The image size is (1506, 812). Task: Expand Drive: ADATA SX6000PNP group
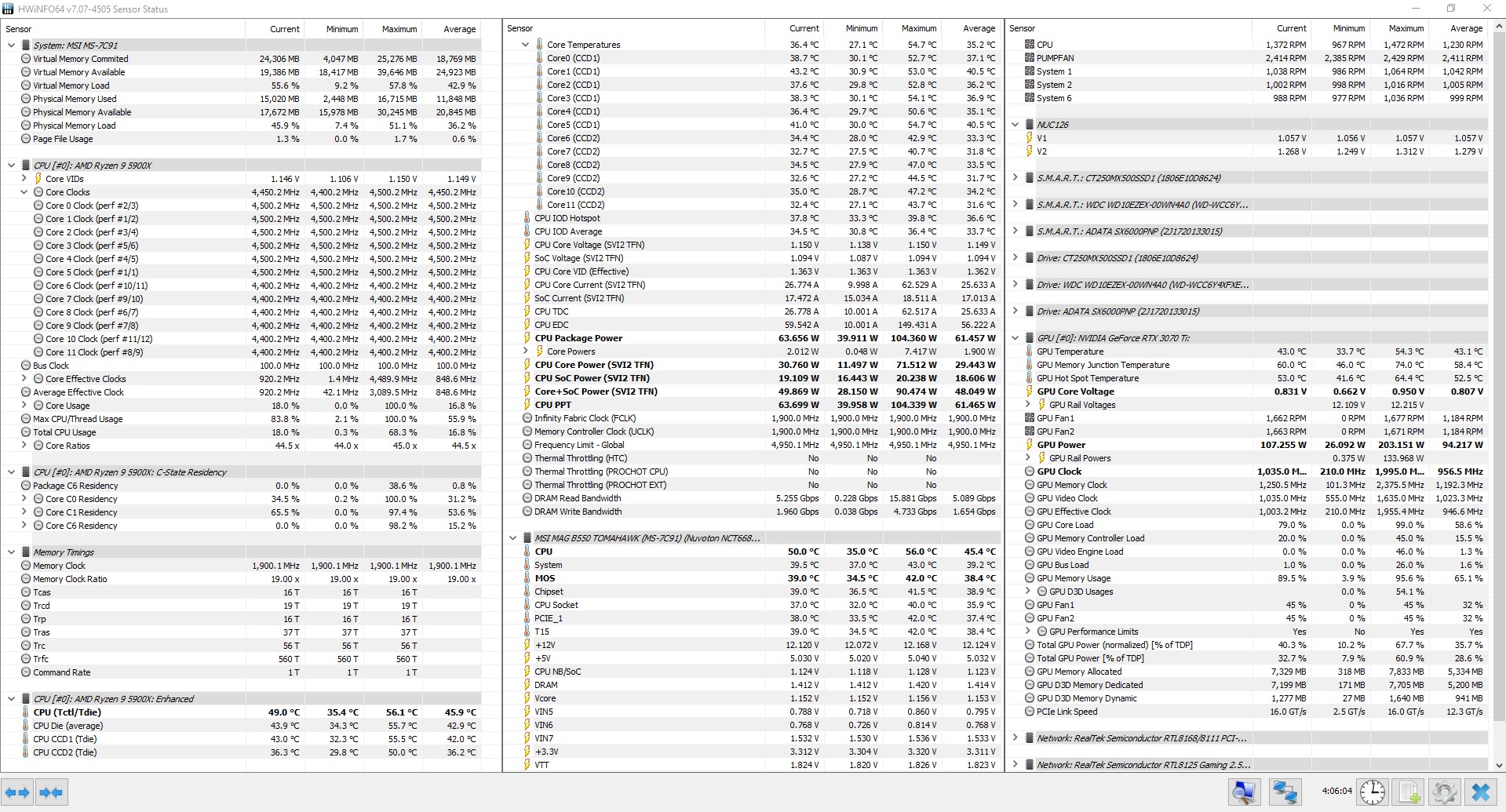click(x=1015, y=311)
